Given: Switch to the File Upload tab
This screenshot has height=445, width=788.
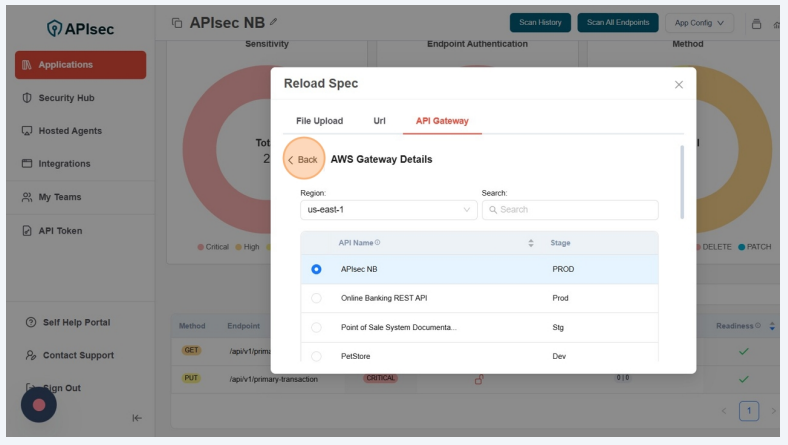Looking at the screenshot, I should [x=319, y=121].
